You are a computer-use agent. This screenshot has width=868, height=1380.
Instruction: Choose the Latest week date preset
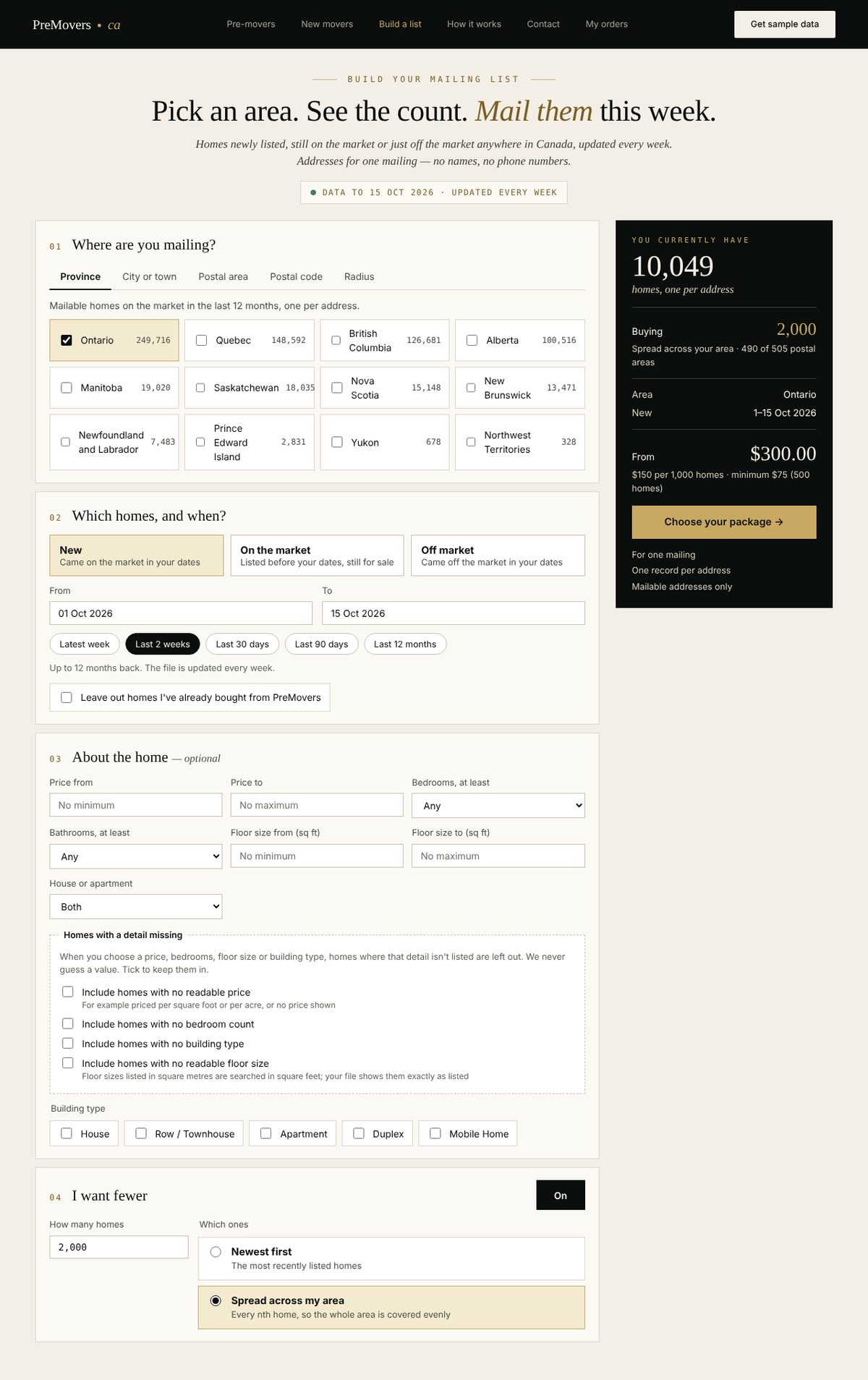[85, 644]
